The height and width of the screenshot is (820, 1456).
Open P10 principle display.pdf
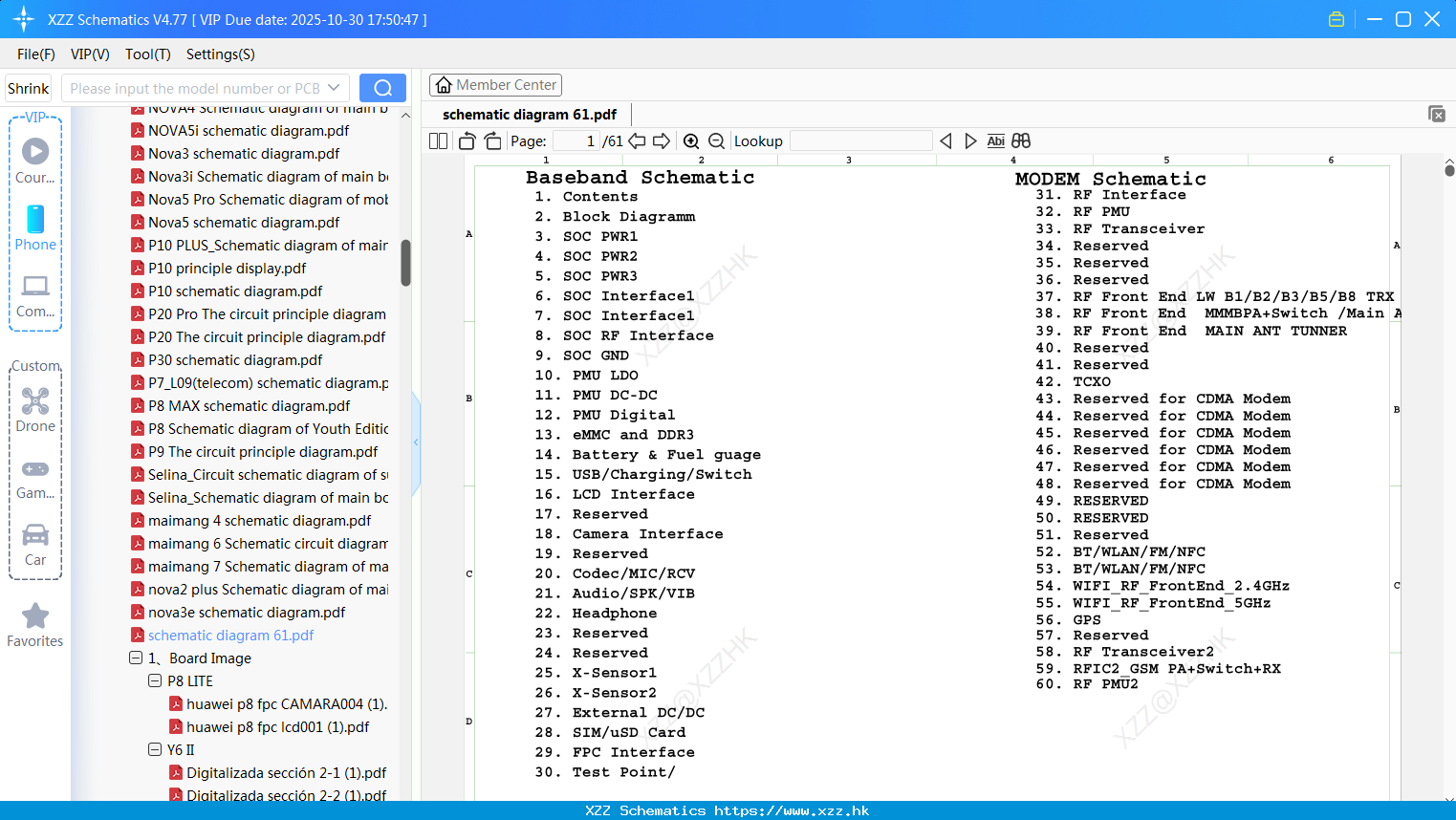[228, 268]
